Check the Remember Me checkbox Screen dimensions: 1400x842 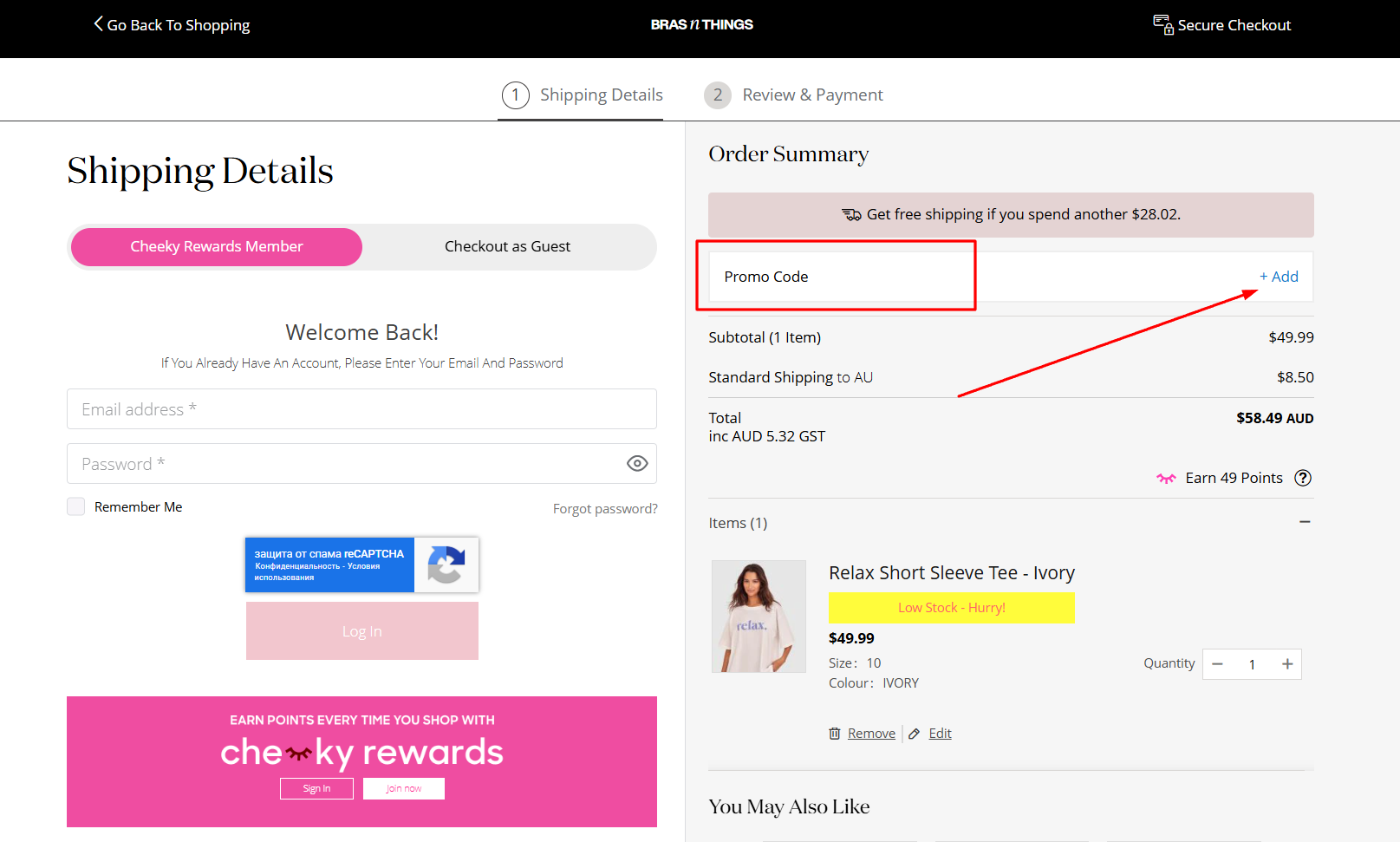(76, 506)
